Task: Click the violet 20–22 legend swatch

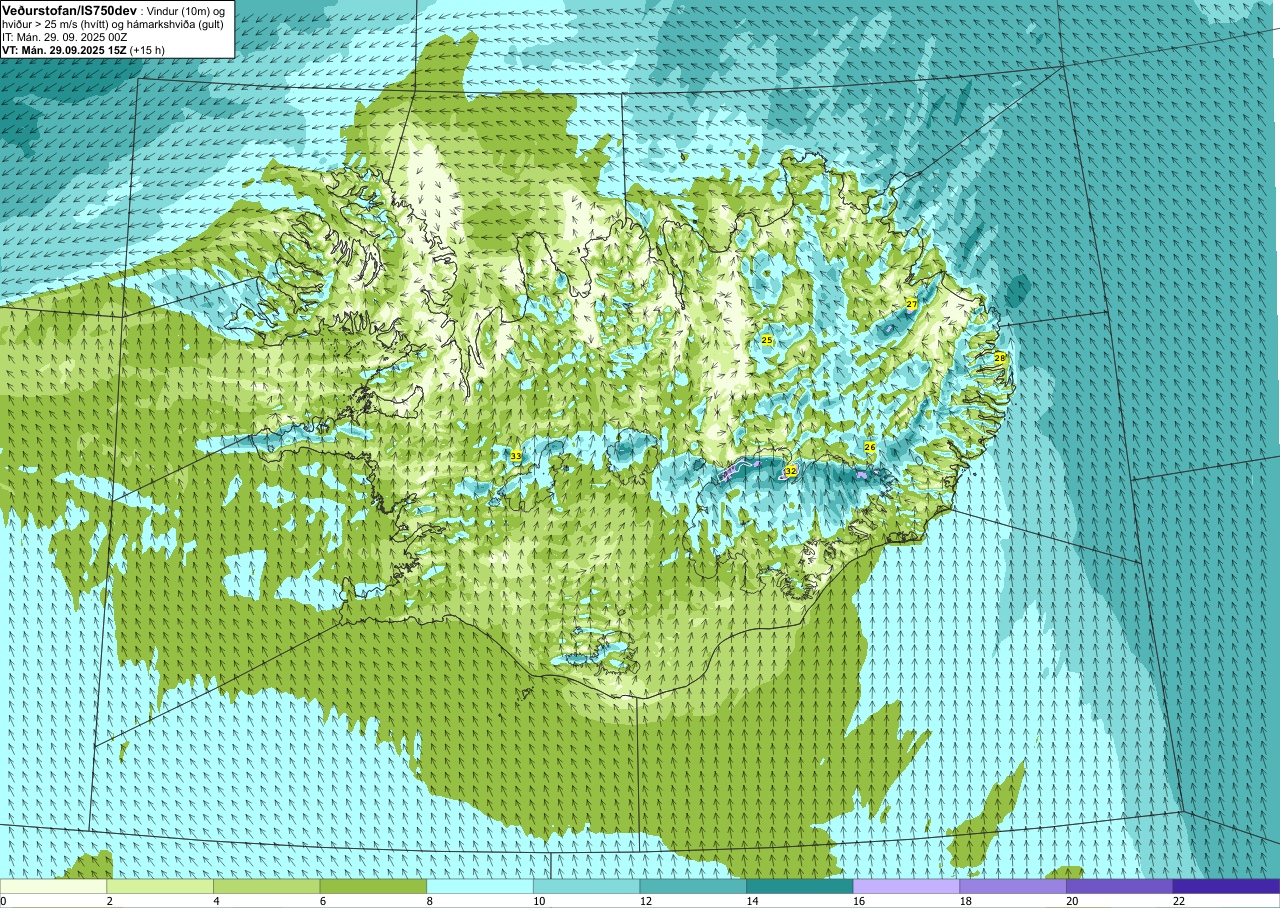Action: 1120,886
